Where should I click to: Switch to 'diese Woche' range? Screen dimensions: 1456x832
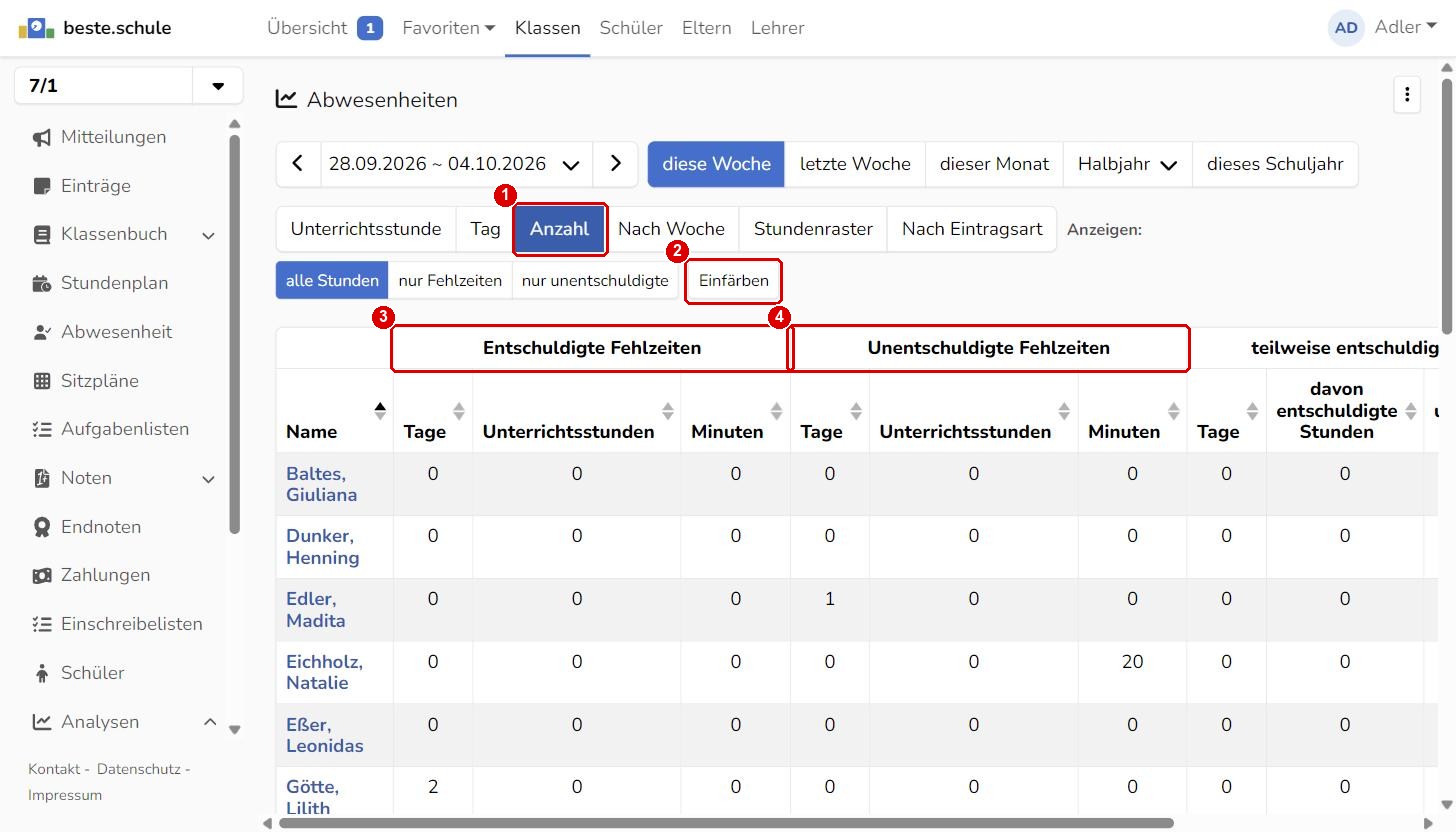[x=716, y=164]
